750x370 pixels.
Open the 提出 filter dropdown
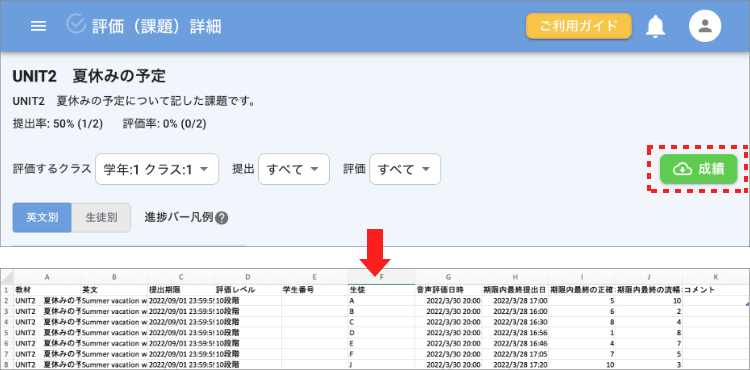click(294, 169)
